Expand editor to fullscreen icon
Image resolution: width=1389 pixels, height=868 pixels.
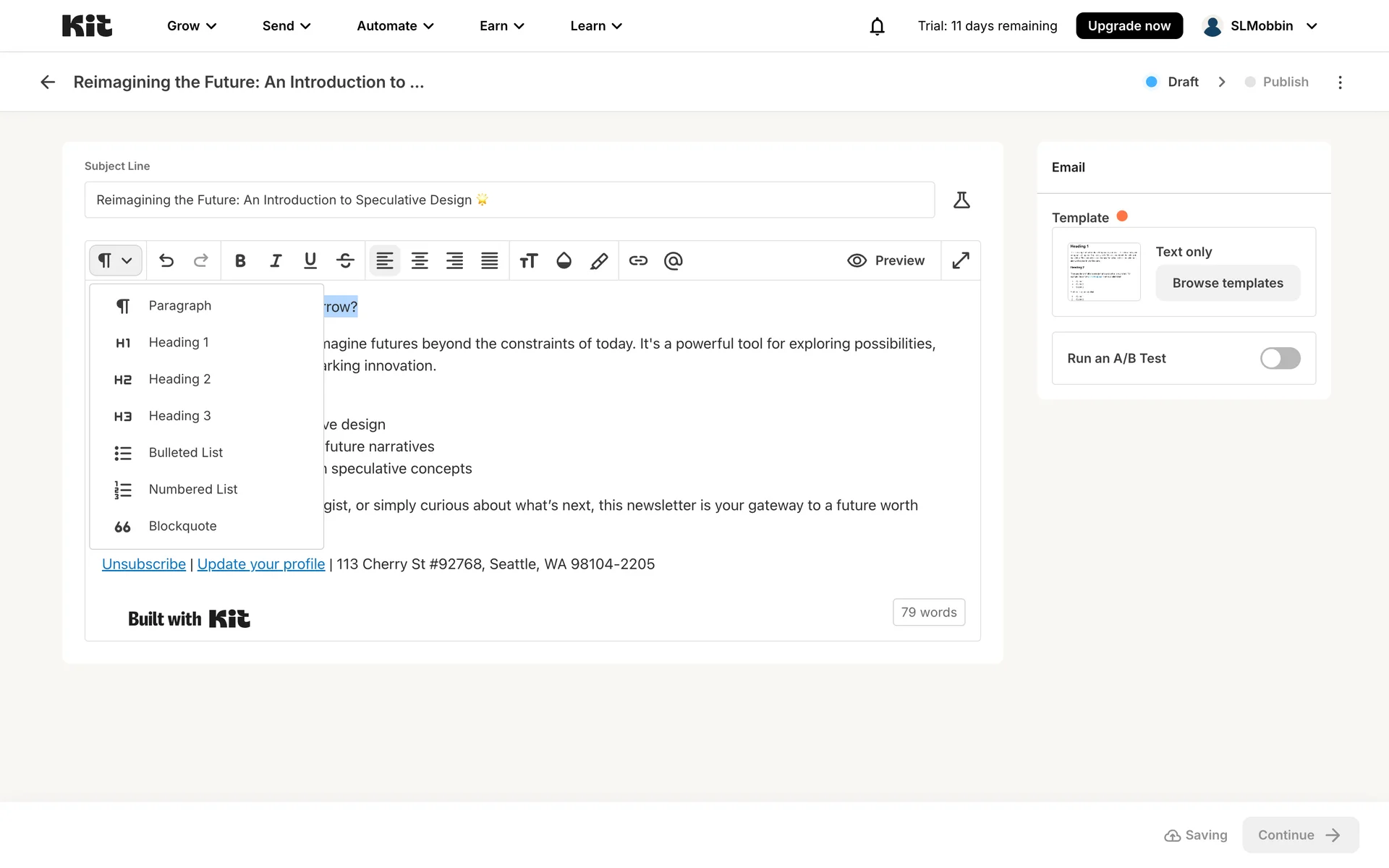(961, 260)
